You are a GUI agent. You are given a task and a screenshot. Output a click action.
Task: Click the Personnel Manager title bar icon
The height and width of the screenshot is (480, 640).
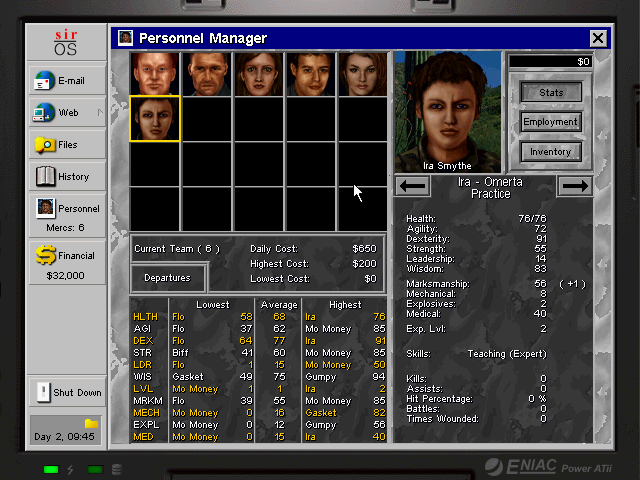125,38
